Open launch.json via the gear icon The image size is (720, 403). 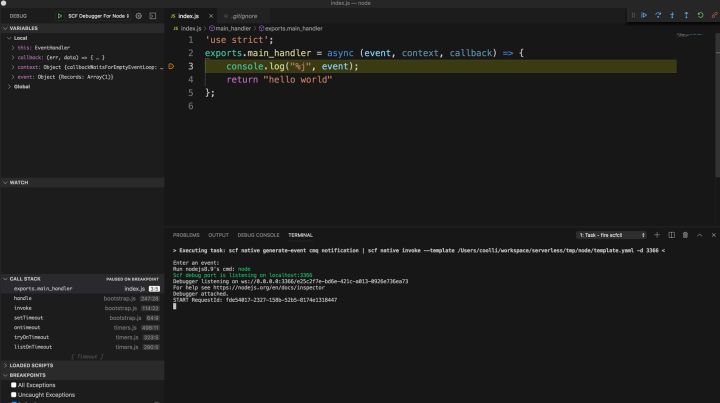(139, 16)
